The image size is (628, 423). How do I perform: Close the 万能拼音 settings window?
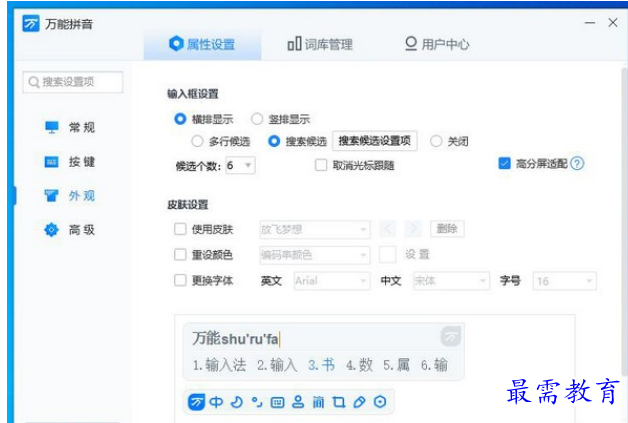[x=613, y=22]
